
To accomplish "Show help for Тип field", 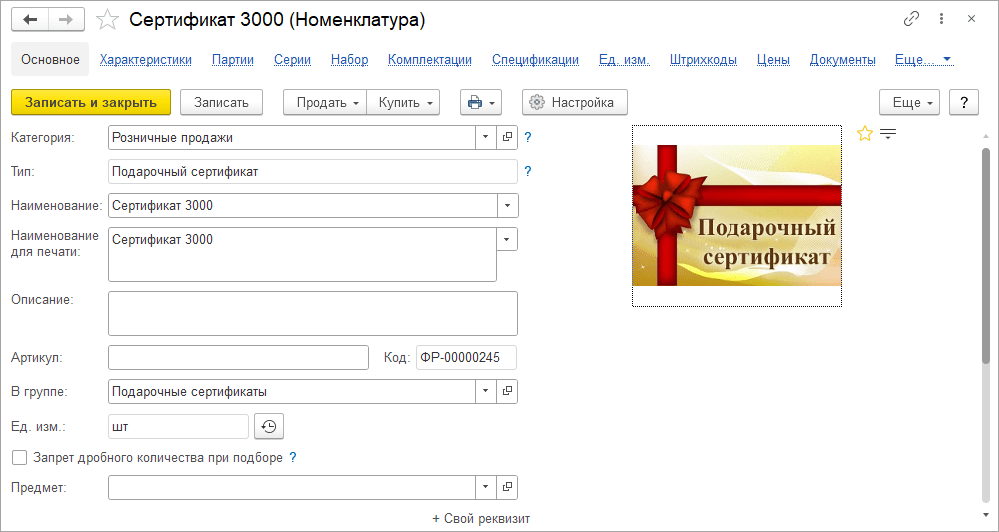I will pos(528,171).
